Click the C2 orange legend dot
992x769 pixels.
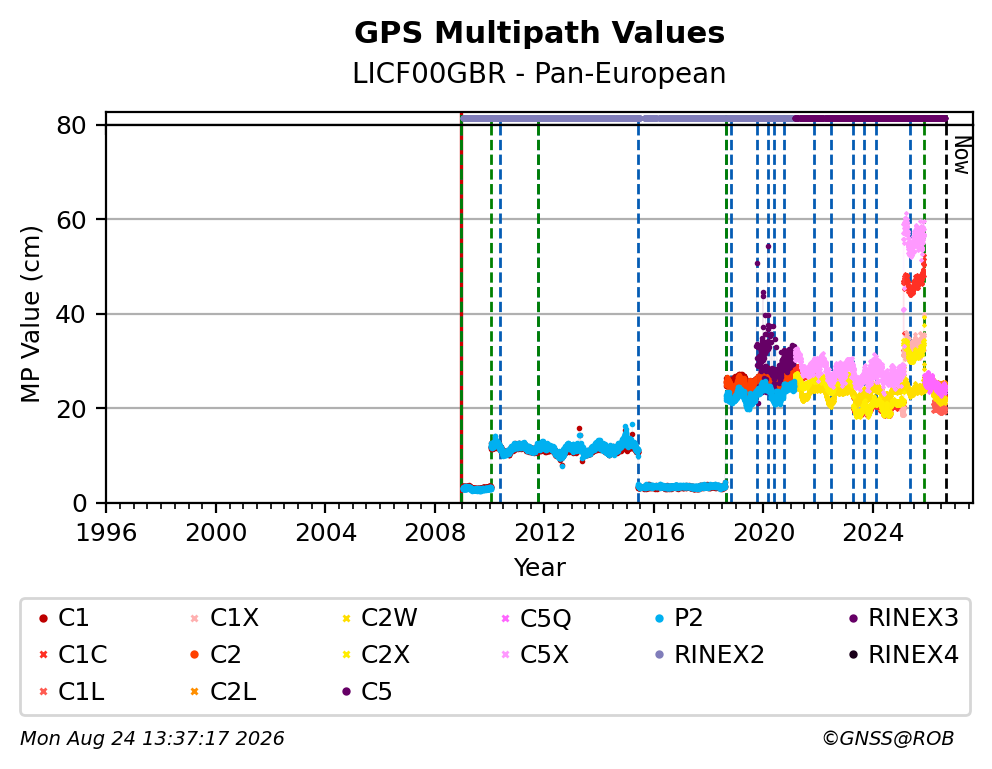[194, 655]
